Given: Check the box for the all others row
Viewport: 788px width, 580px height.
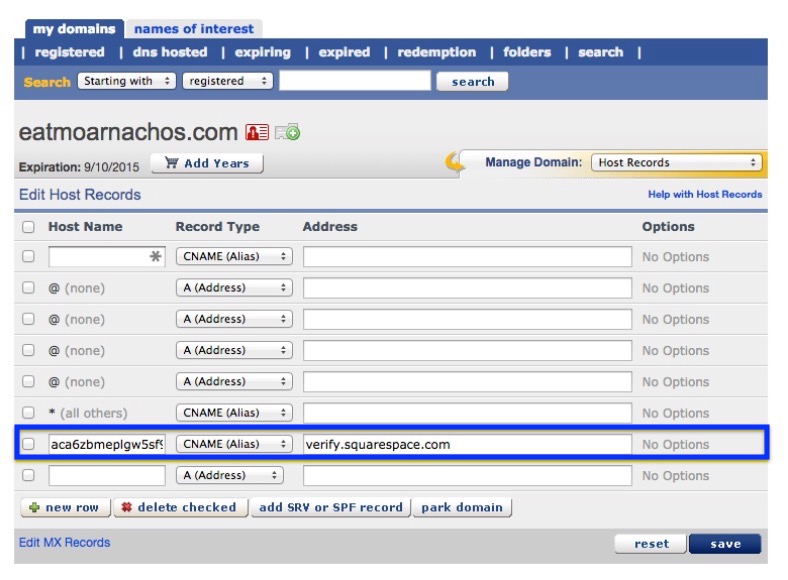Looking at the screenshot, I should pos(28,413).
